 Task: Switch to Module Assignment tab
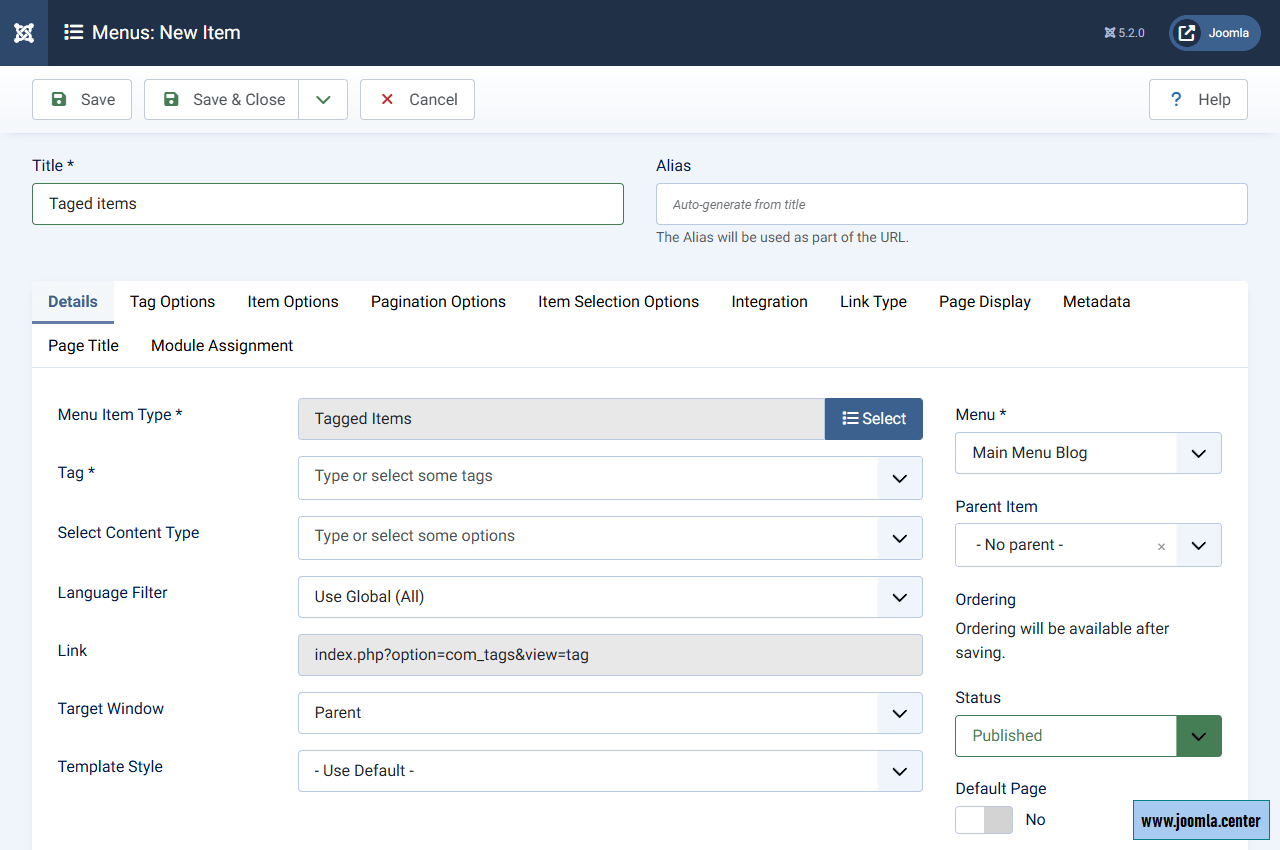pos(222,346)
